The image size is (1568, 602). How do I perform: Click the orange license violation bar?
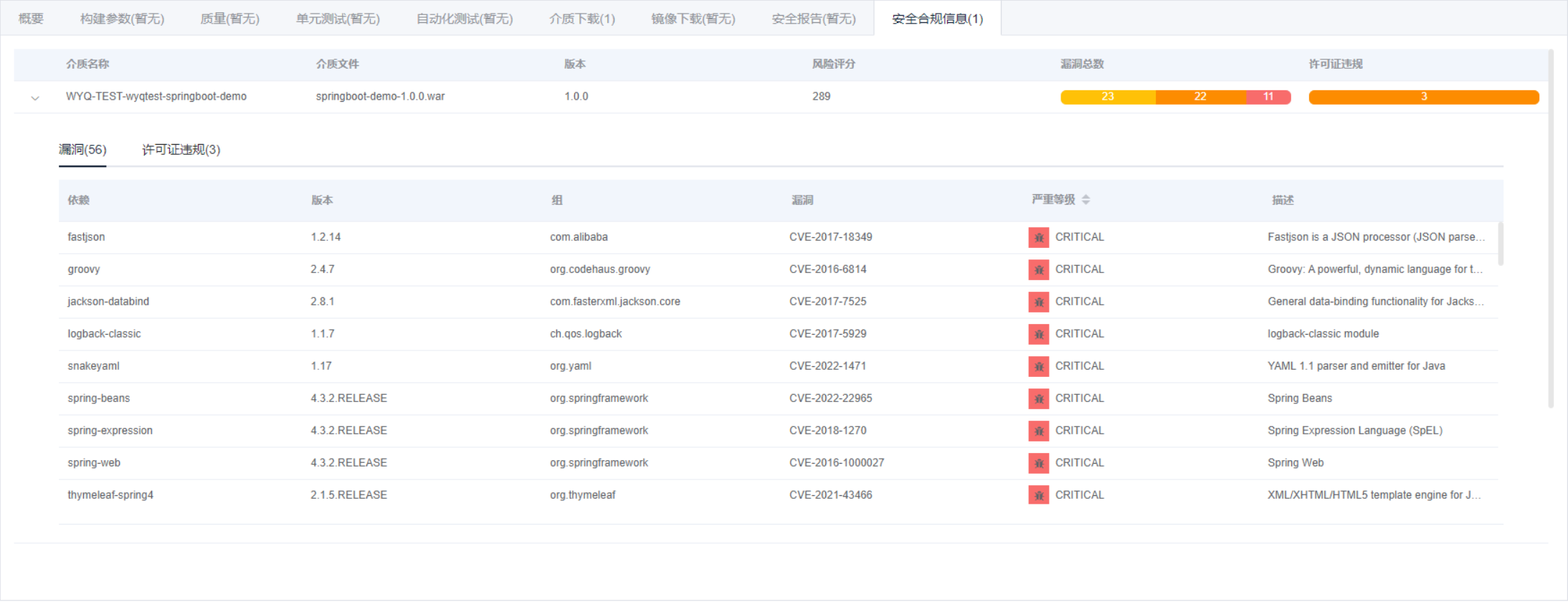(1423, 97)
